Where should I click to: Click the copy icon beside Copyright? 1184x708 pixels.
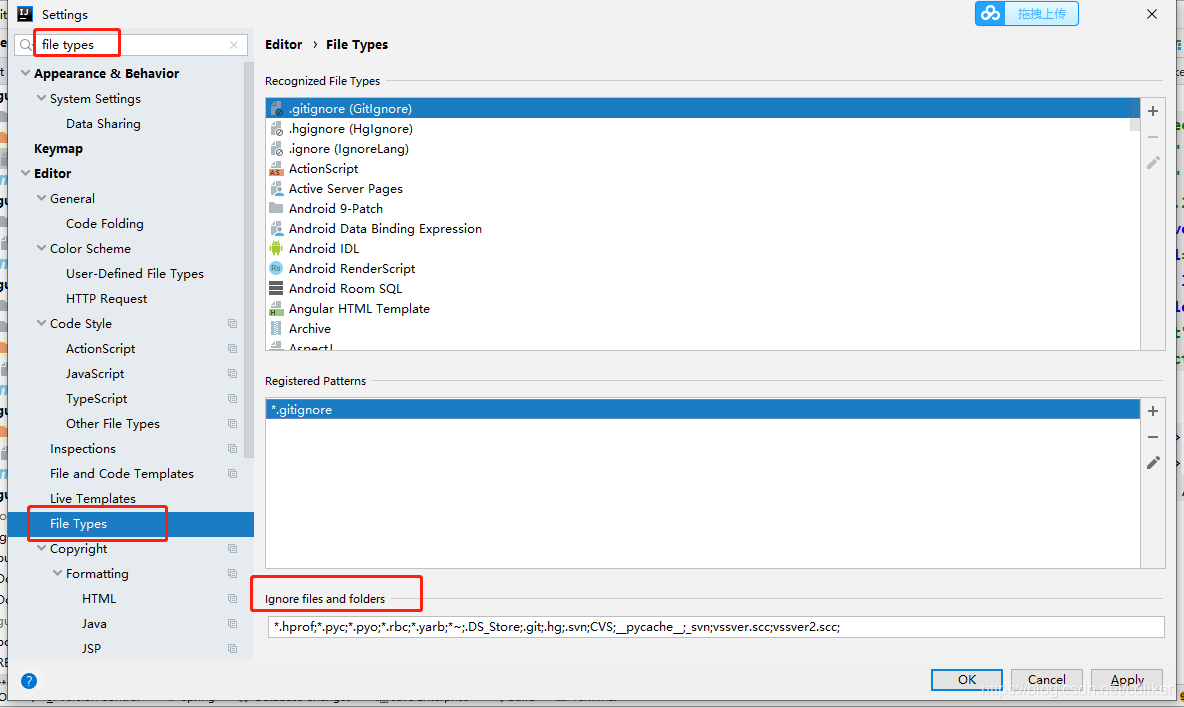[233, 549]
